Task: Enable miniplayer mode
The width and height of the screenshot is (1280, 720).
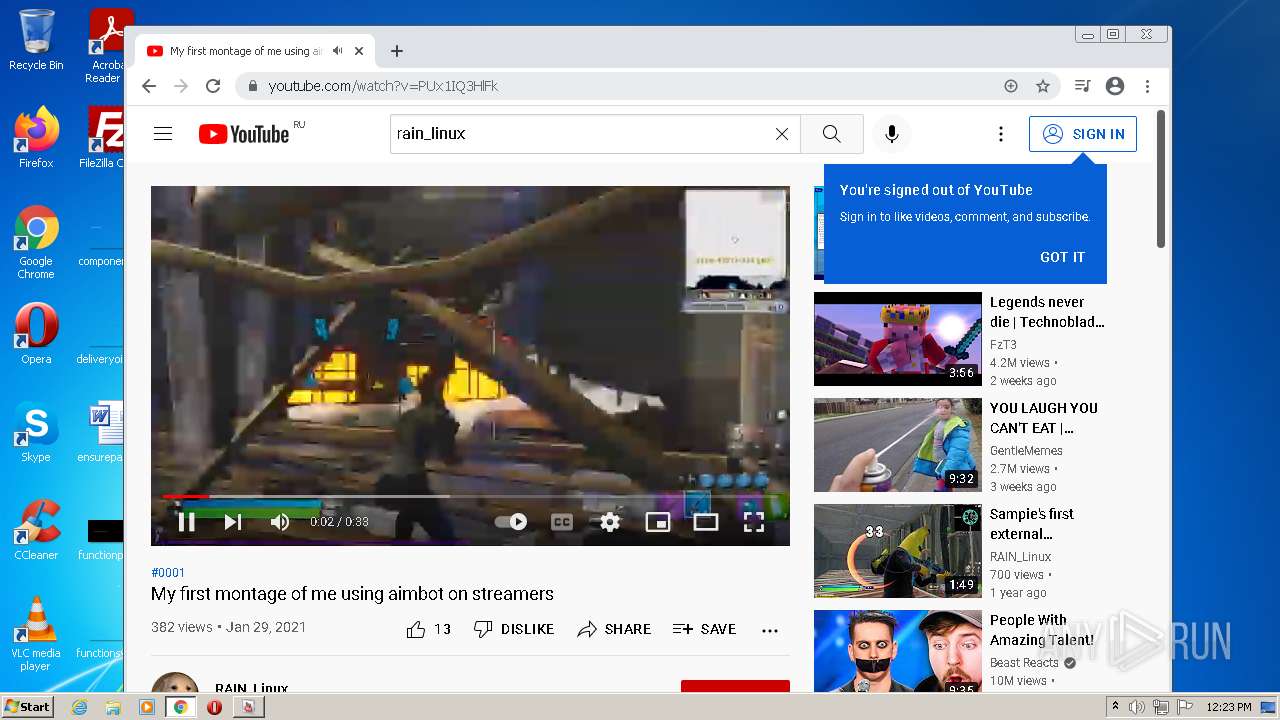Action: (x=658, y=522)
